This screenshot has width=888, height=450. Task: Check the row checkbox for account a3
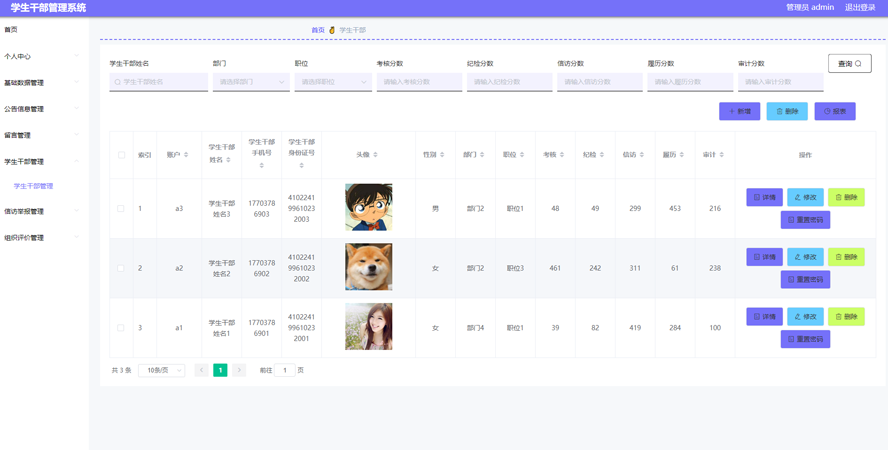(x=121, y=208)
